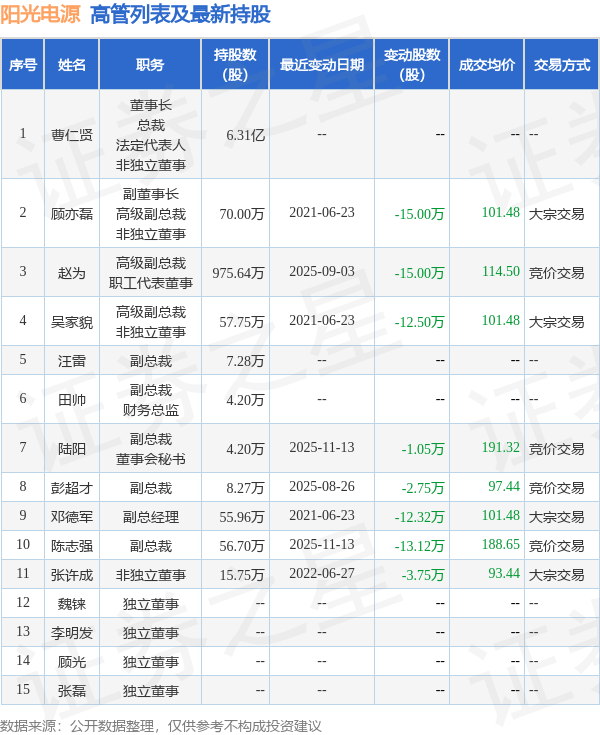Click the 交易方式 column header
The height and width of the screenshot is (735, 600).
pyautogui.click(x=561, y=65)
